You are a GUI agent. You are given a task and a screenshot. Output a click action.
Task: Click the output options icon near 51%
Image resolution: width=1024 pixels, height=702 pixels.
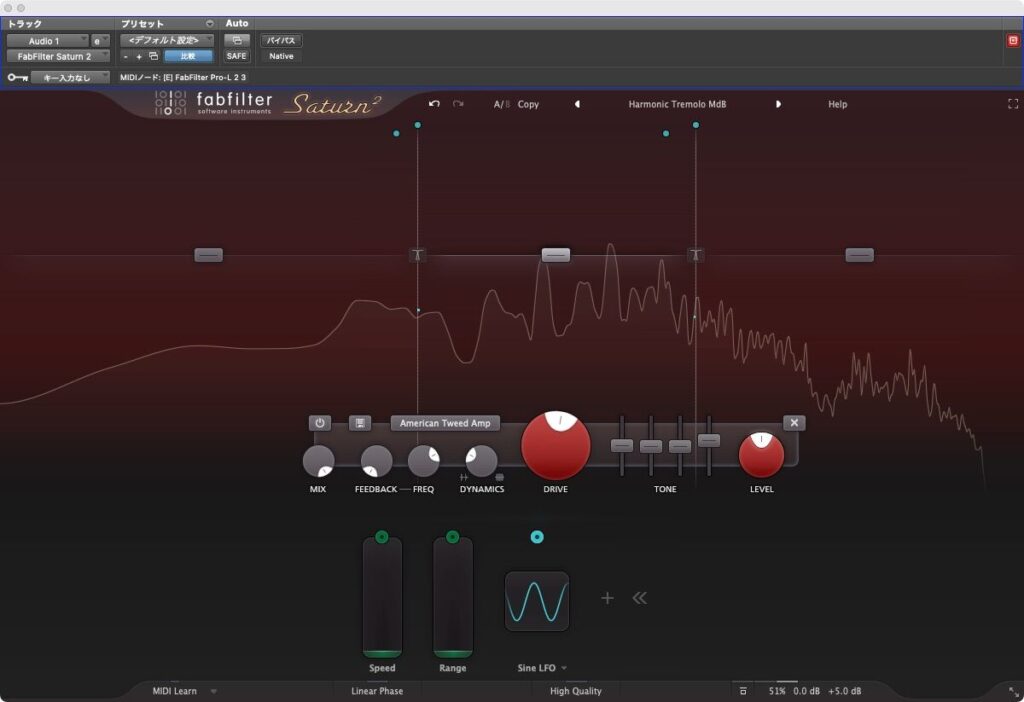743,691
